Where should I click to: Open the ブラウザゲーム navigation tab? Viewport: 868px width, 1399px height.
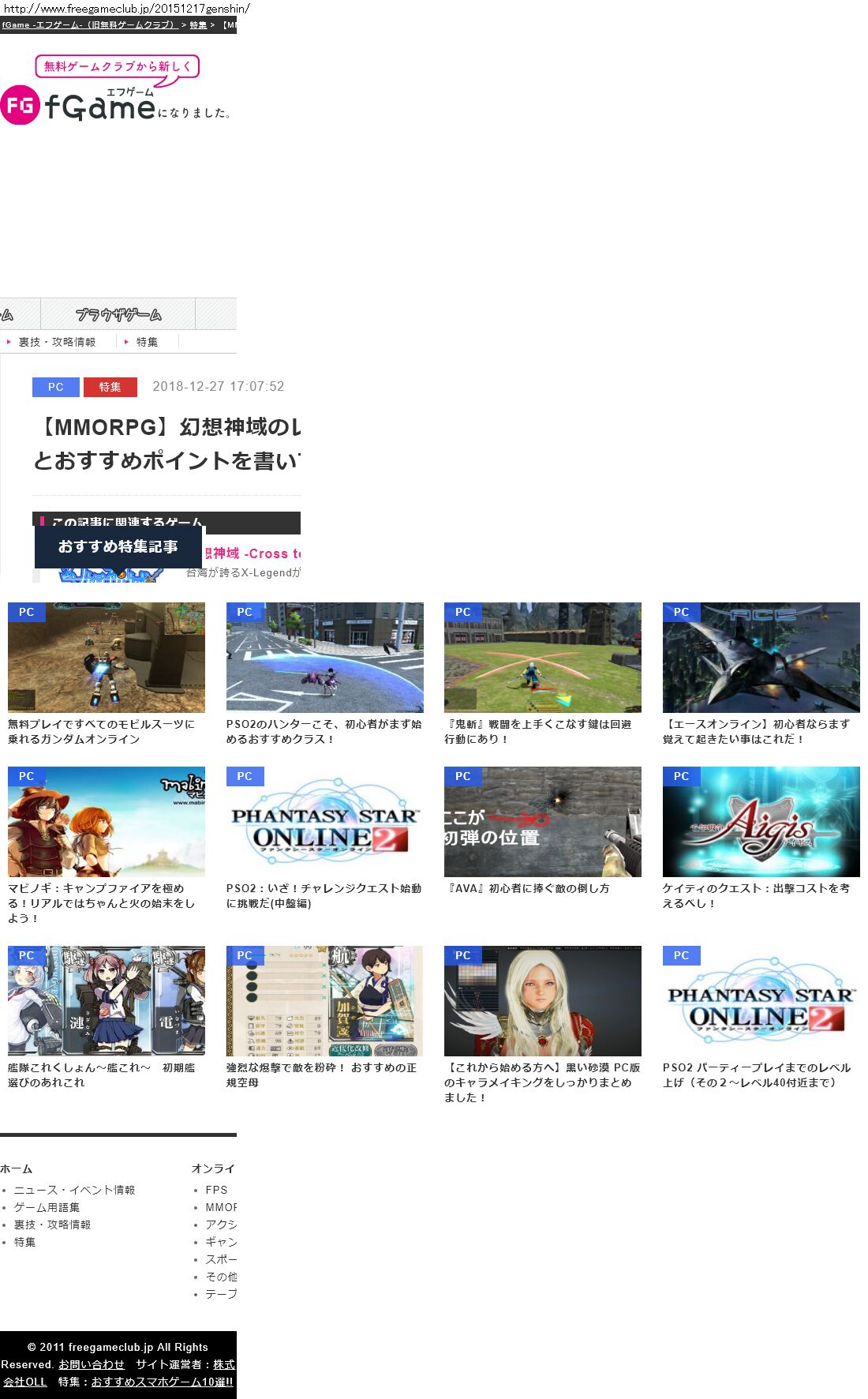(x=118, y=314)
